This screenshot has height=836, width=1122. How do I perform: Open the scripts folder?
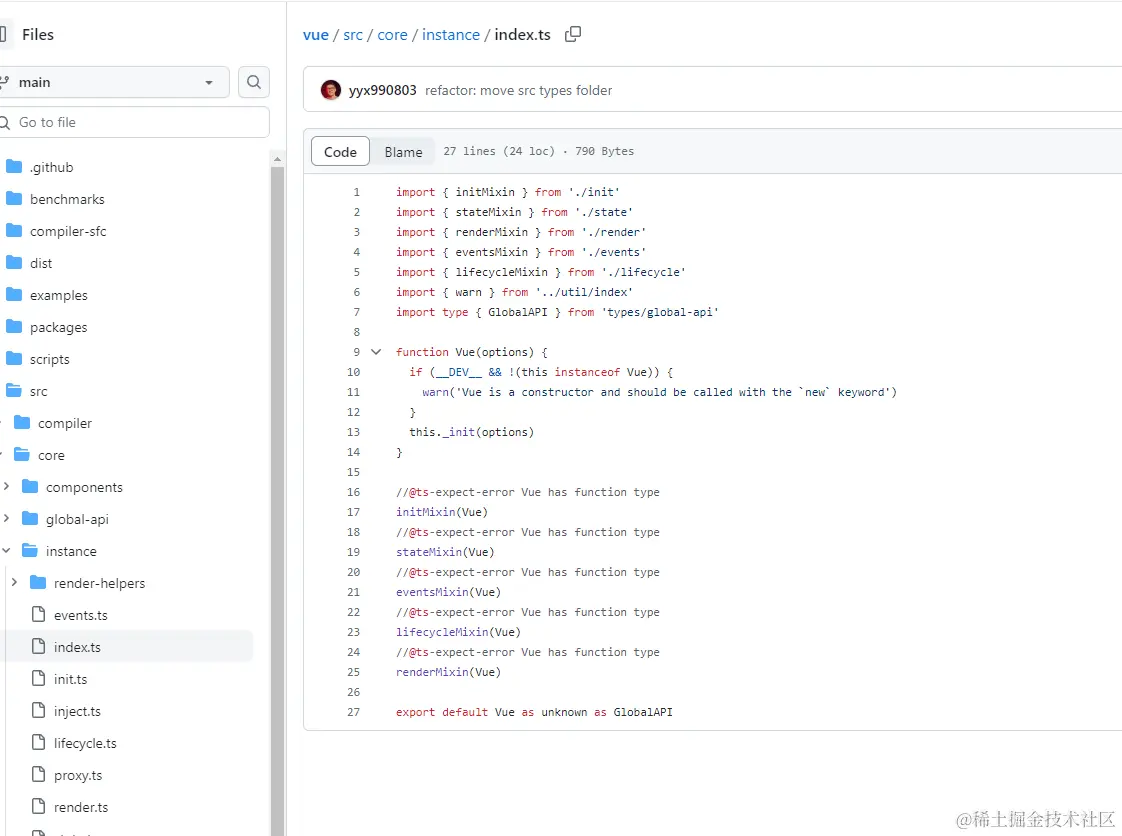(49, 359)
